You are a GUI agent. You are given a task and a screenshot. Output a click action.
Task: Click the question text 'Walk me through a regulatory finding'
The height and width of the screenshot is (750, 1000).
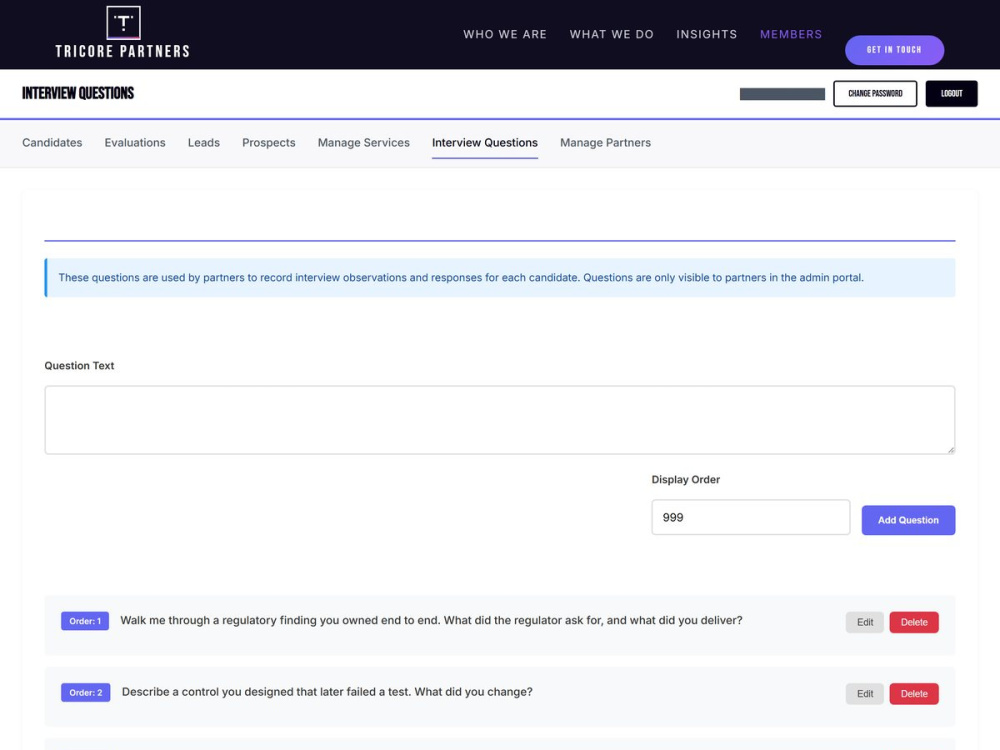pyautogui.click(x=431, y=621)
